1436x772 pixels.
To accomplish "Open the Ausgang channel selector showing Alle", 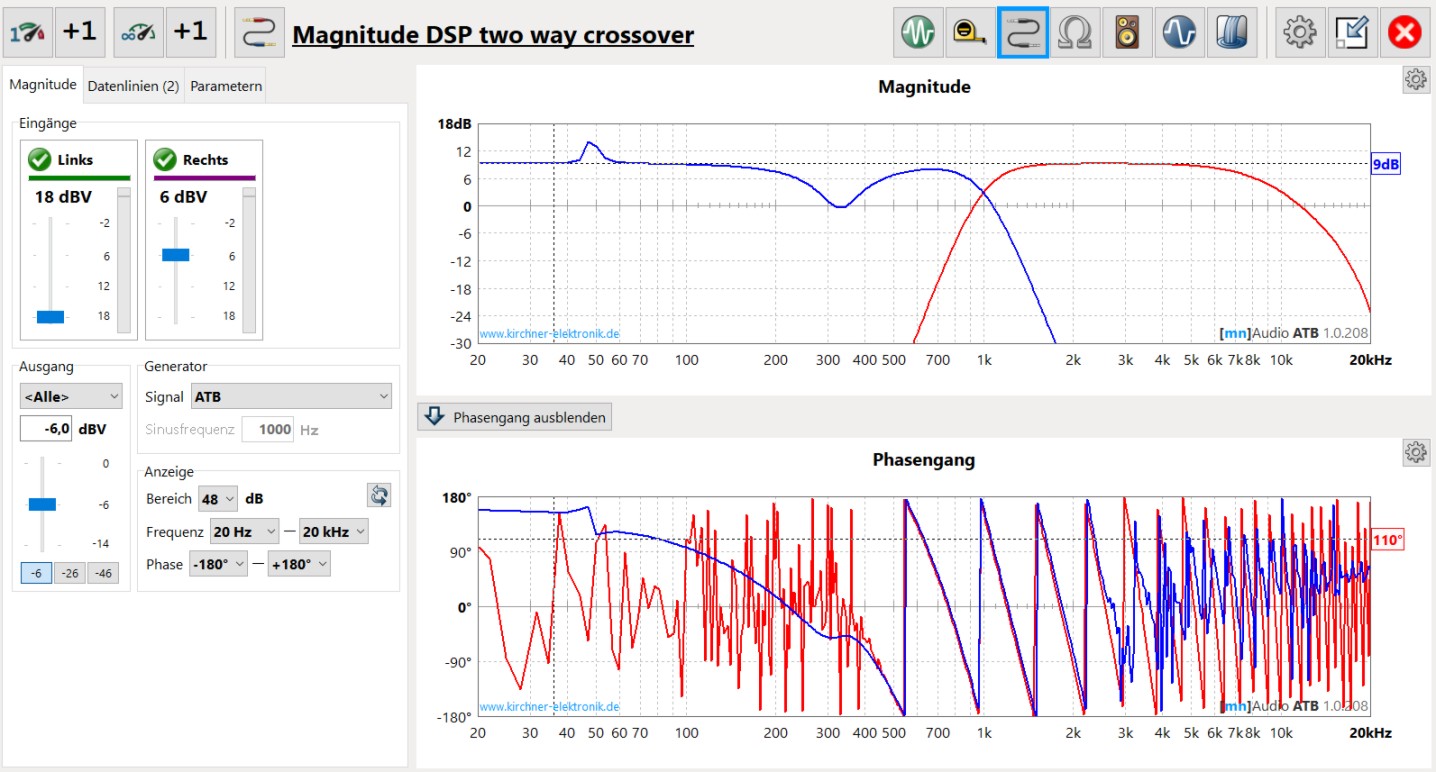I will [x=70, y=396].
